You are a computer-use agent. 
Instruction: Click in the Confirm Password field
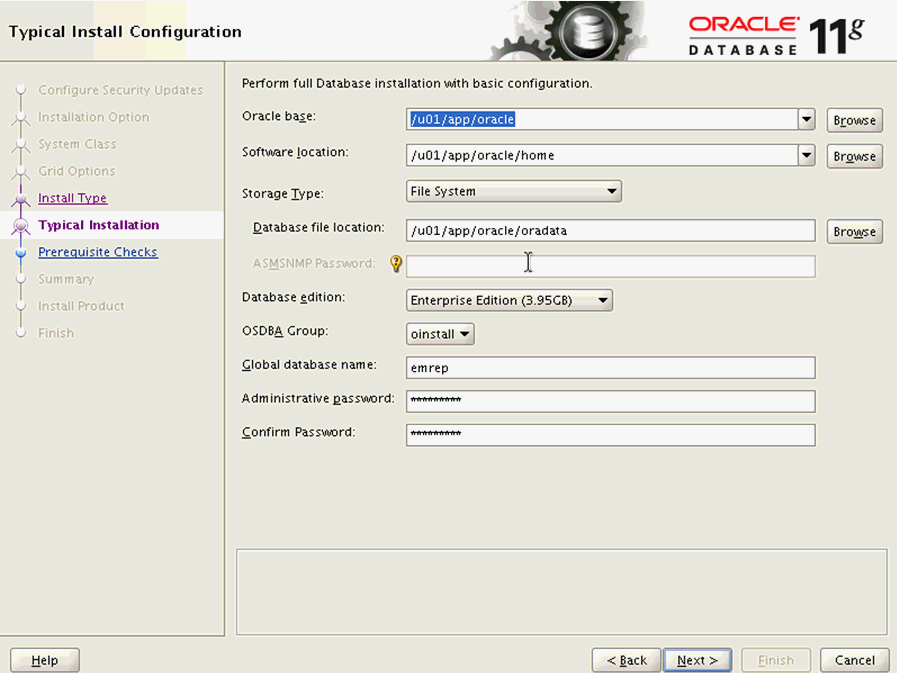point(610,435)
